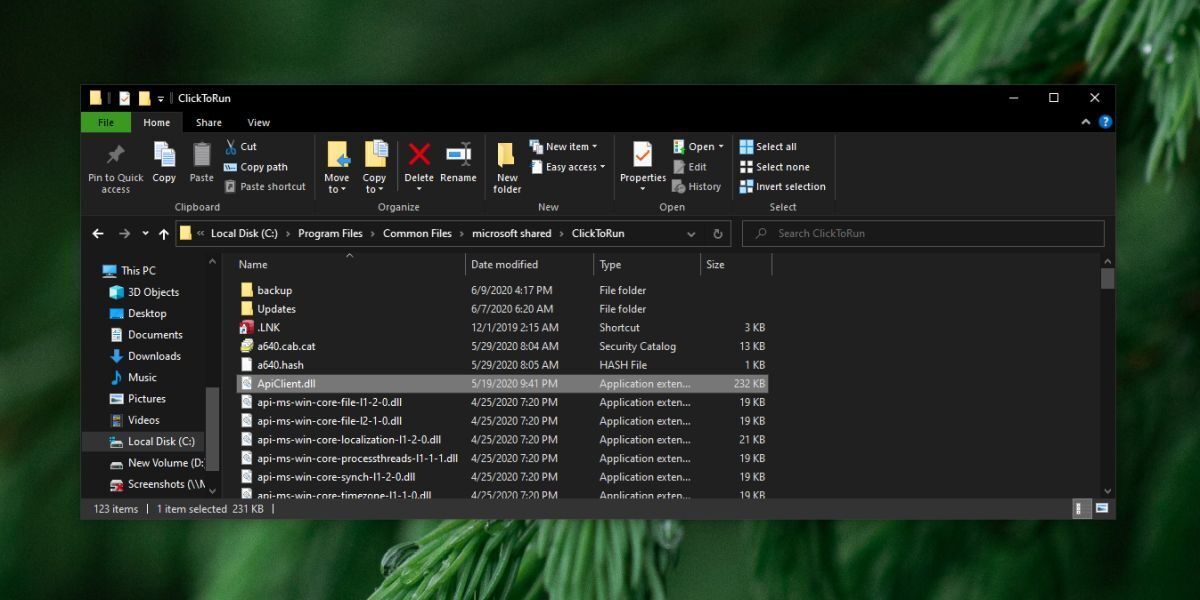1200x600 pixels.
Task: Click the Paste icon in Clipboard group
Action: point(202,156)
